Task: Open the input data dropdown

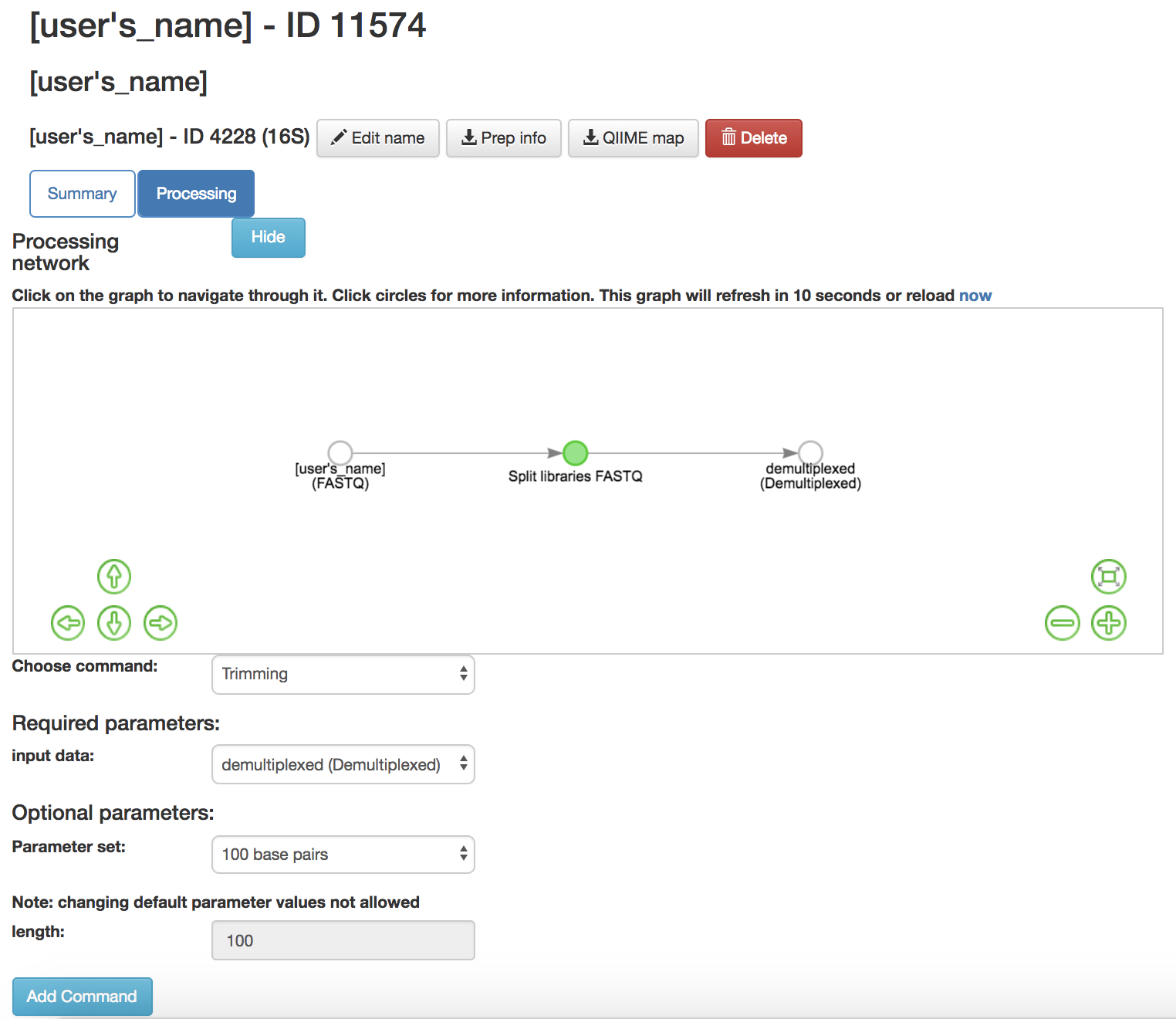Action: (x=343, y=764)
